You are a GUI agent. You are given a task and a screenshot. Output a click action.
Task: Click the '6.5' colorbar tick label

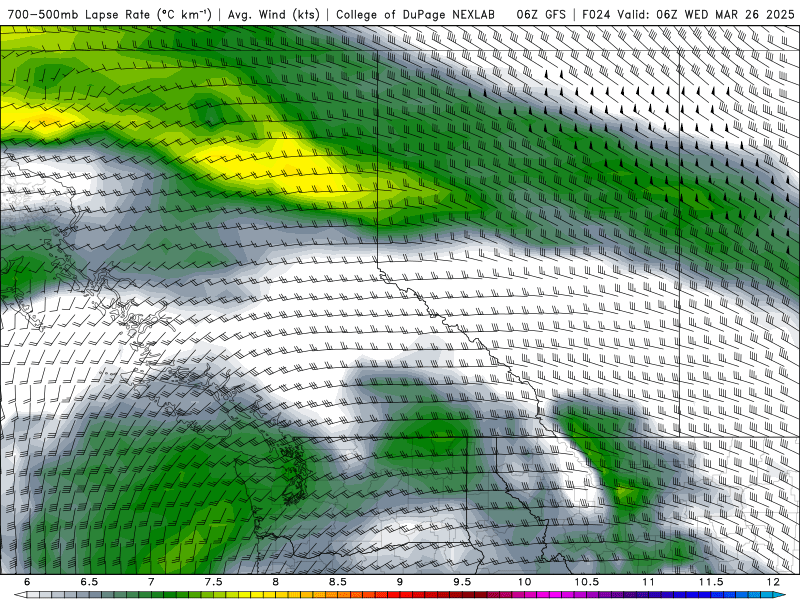[x=89, y=582]
